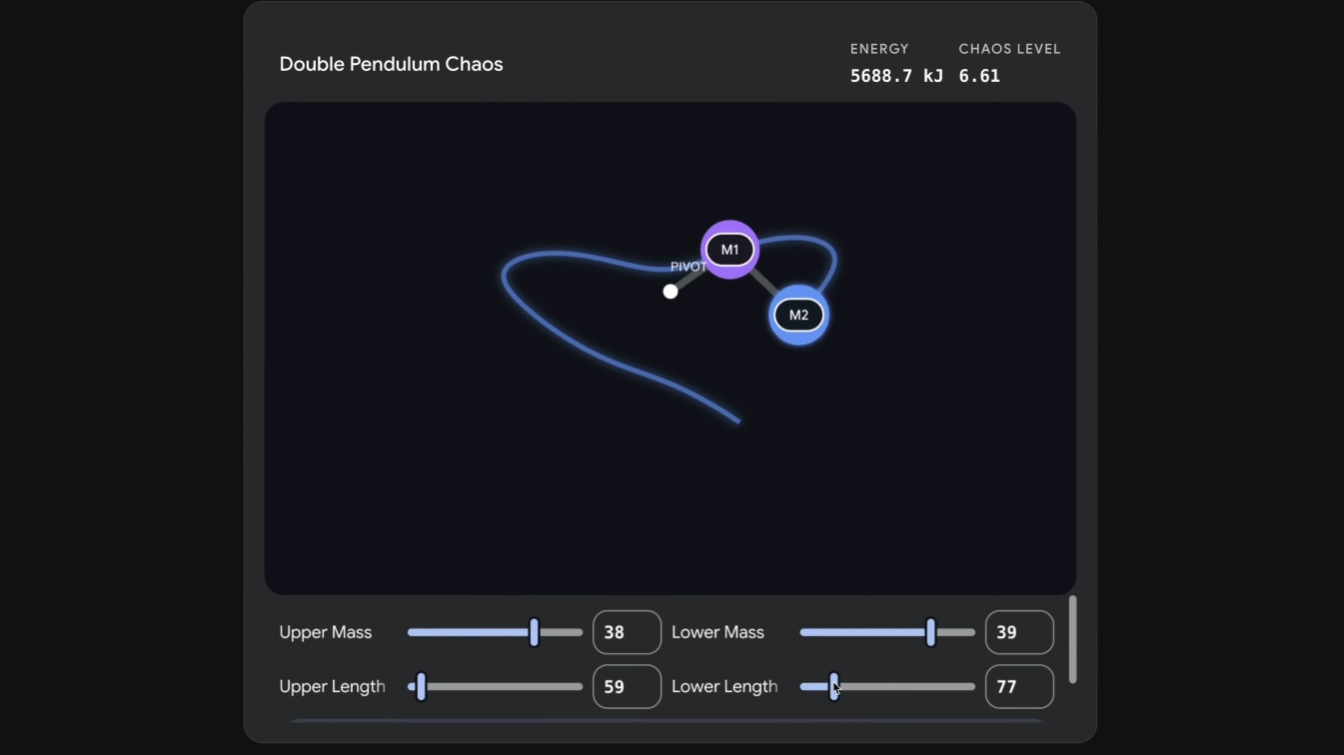Screen dimensions: 1344x755
Task: Click the Lower Mass value field showing 39
Action: coord(1019,632)
